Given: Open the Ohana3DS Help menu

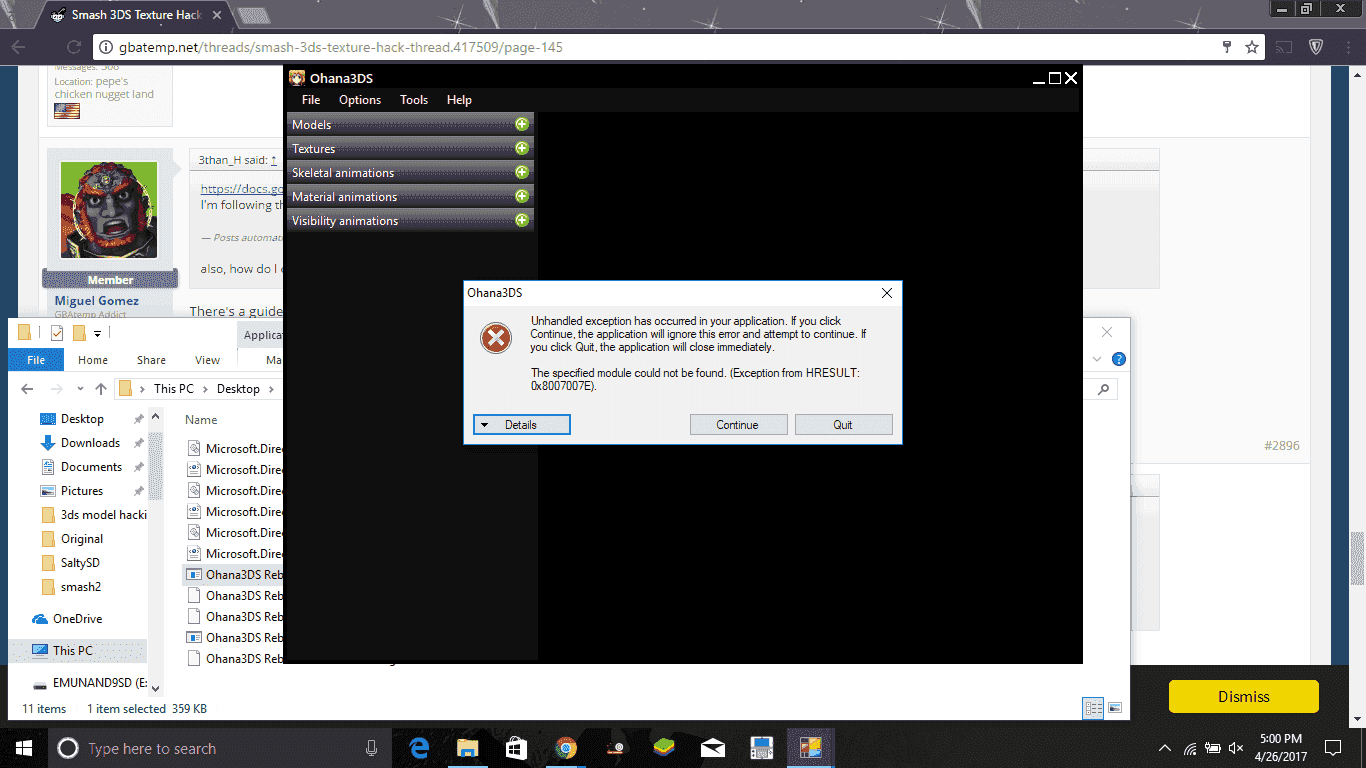Looking at the screenshot, I should pyautogui.click(x=459, y=100).
